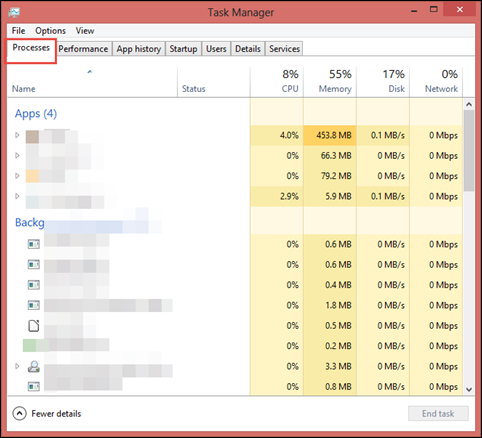
Task: Switch to the Details tab
Action: pos(248,49)
